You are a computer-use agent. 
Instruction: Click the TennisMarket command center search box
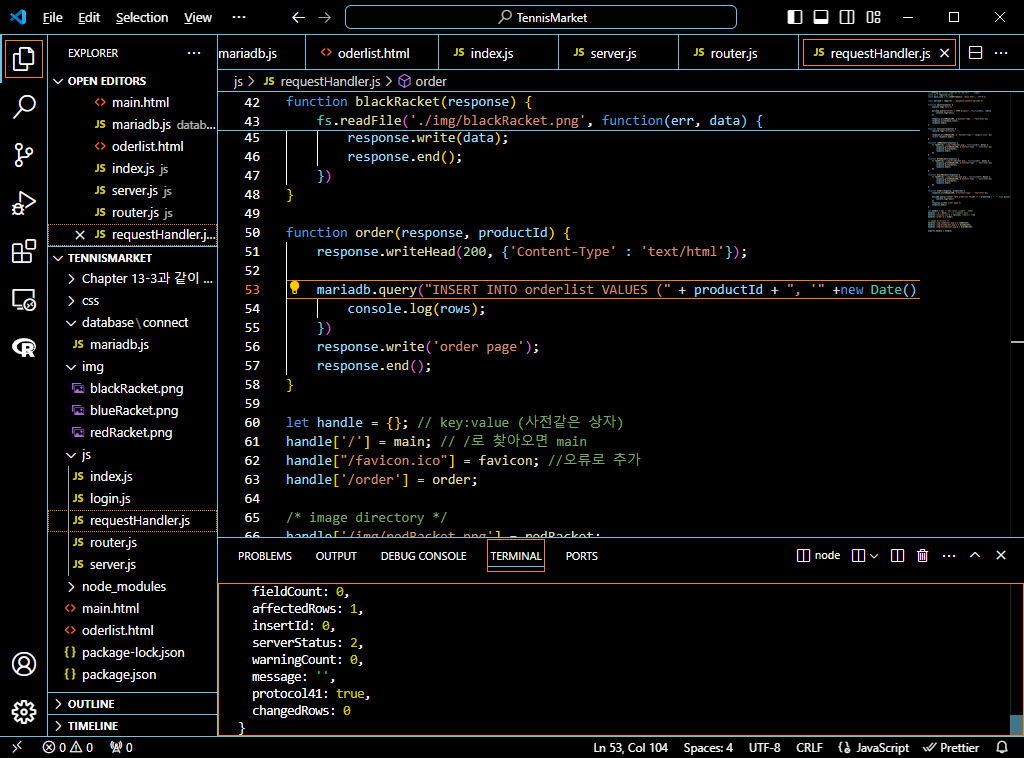[x=541, y=18]
